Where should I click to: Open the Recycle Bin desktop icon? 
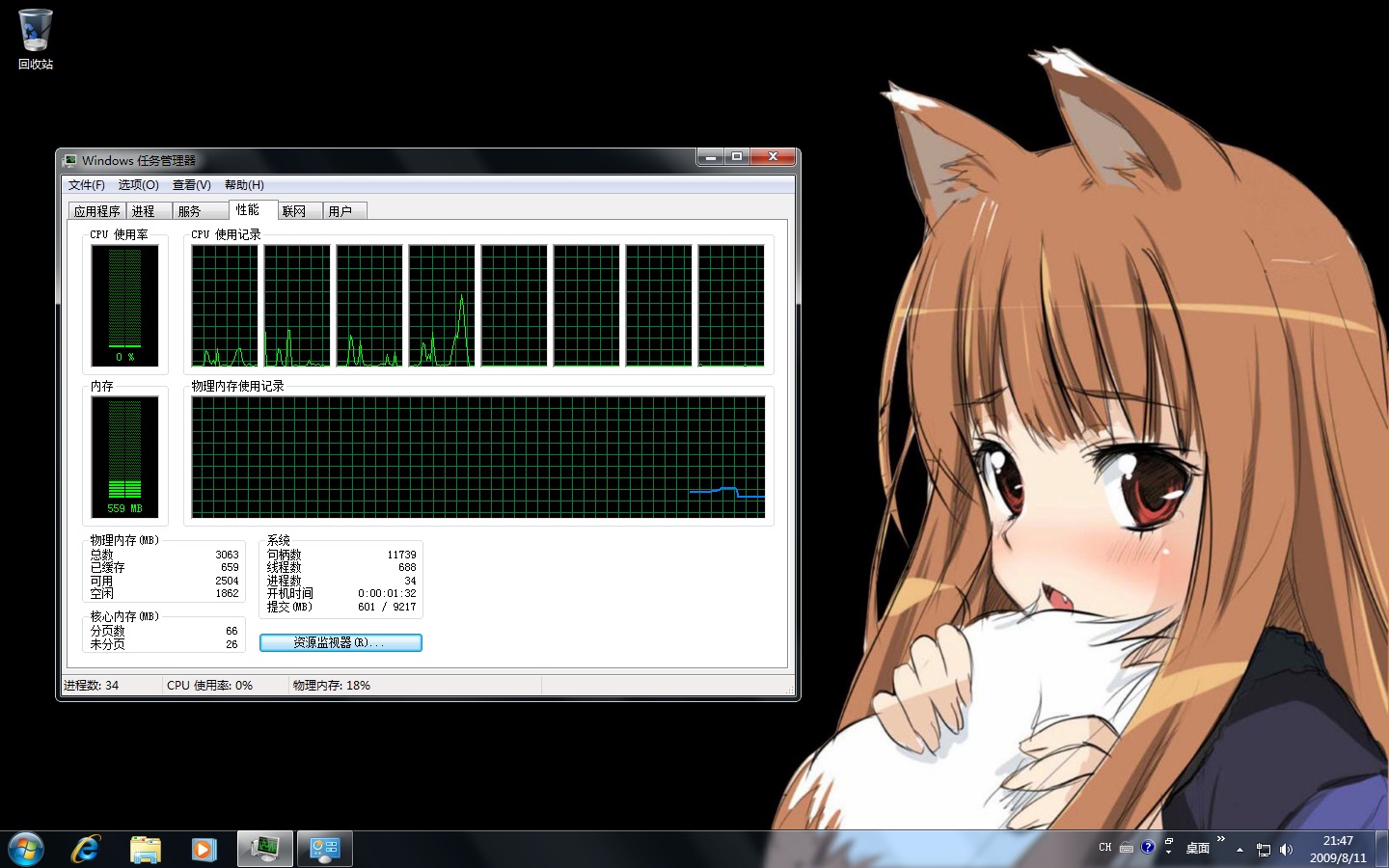[36, 40]
